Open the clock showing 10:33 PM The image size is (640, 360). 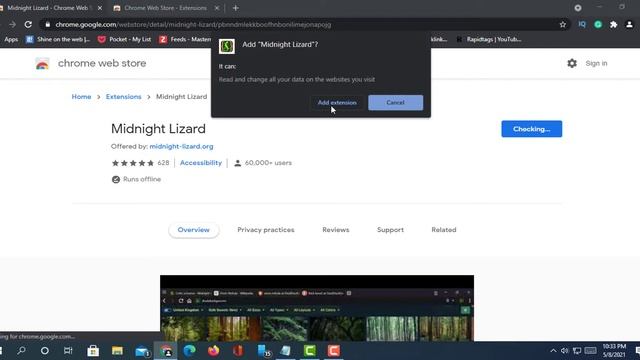[614, 351]
